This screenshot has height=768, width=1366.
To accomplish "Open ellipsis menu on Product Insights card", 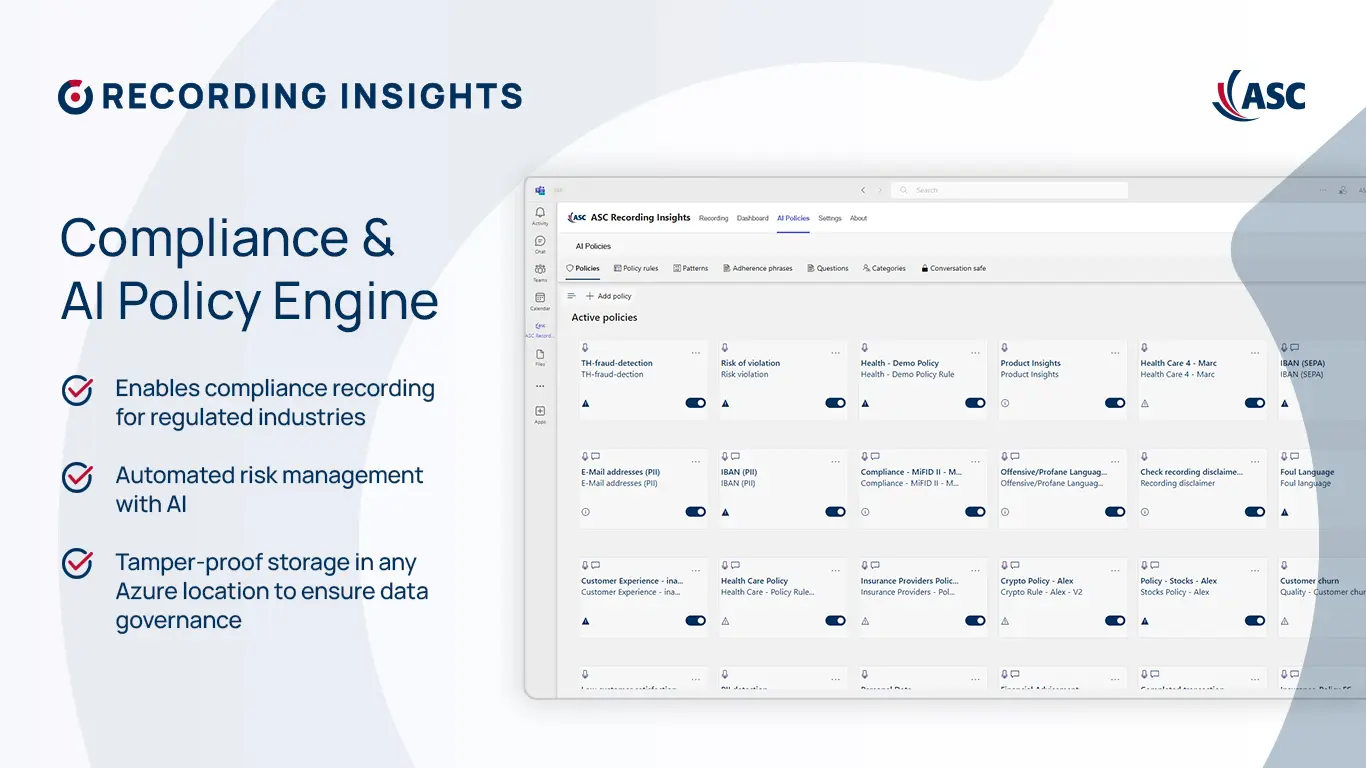I will point(1116,353).
